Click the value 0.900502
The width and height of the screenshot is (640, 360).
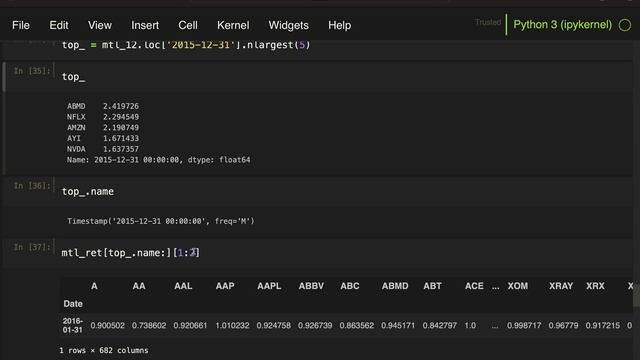coord(107,326)
